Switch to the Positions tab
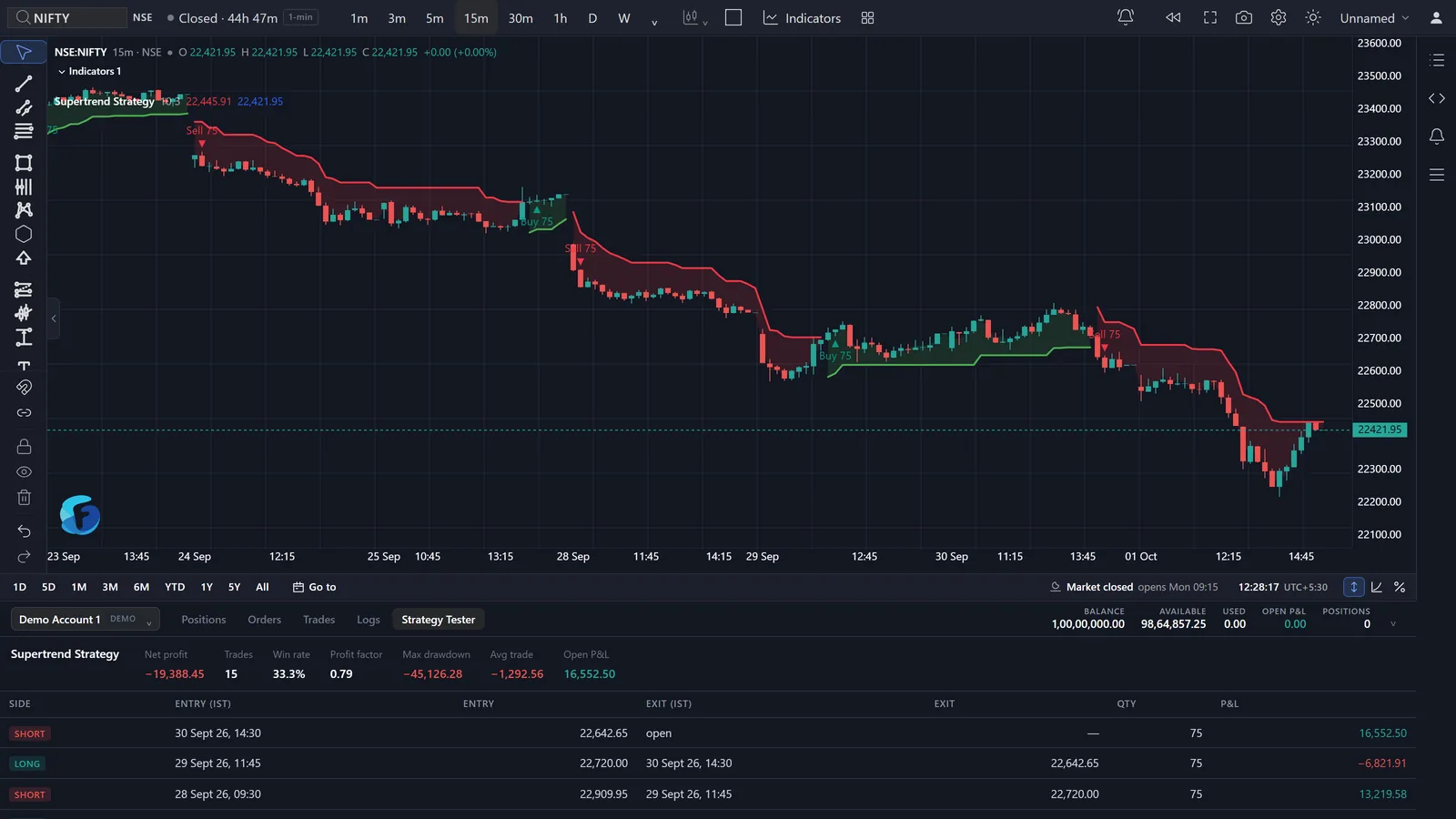This screenshot has width=1456, height=819. tap(203, 620)
